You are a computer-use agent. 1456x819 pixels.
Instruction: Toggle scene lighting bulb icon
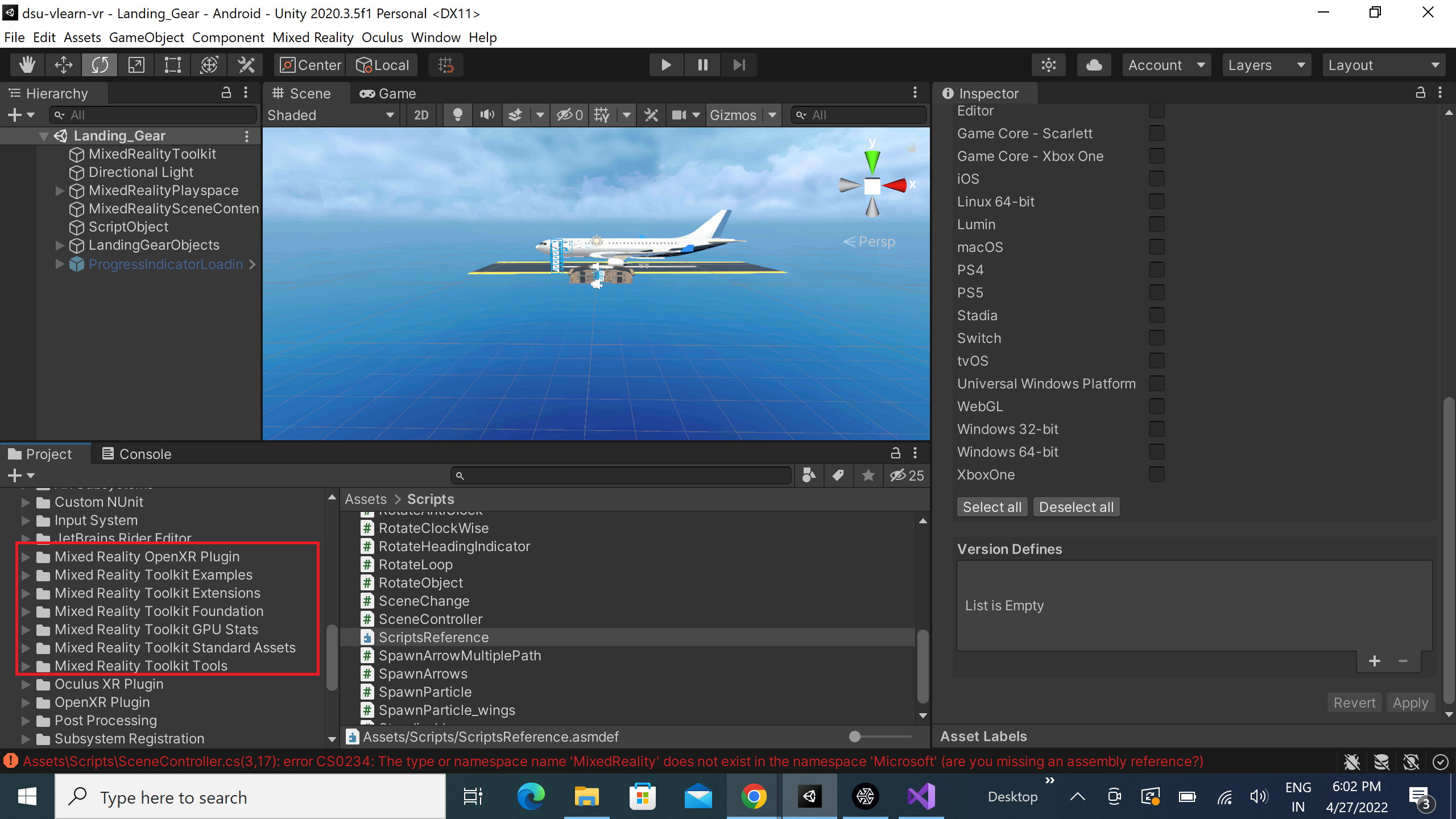pos(457,115)
